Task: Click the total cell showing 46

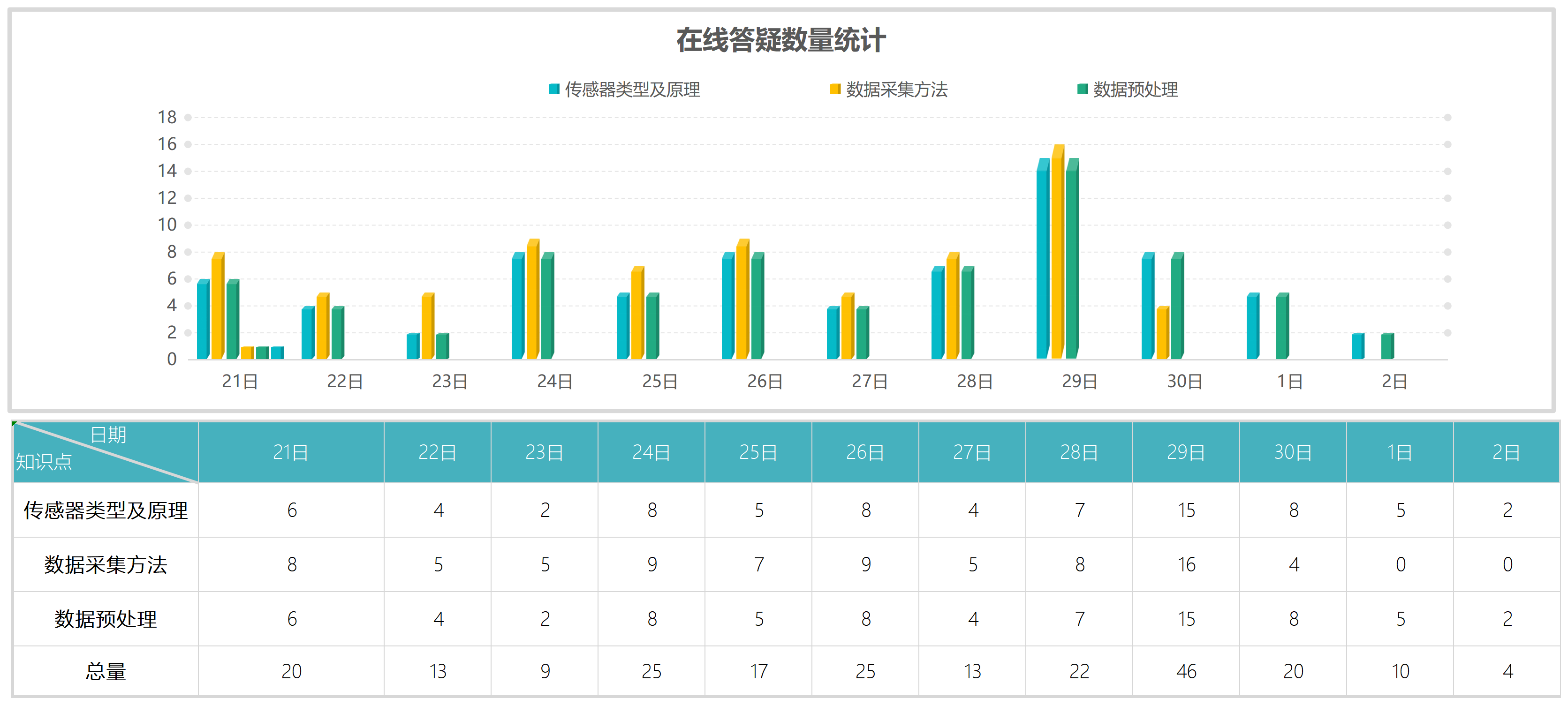Action: (x=1186, y=671)
